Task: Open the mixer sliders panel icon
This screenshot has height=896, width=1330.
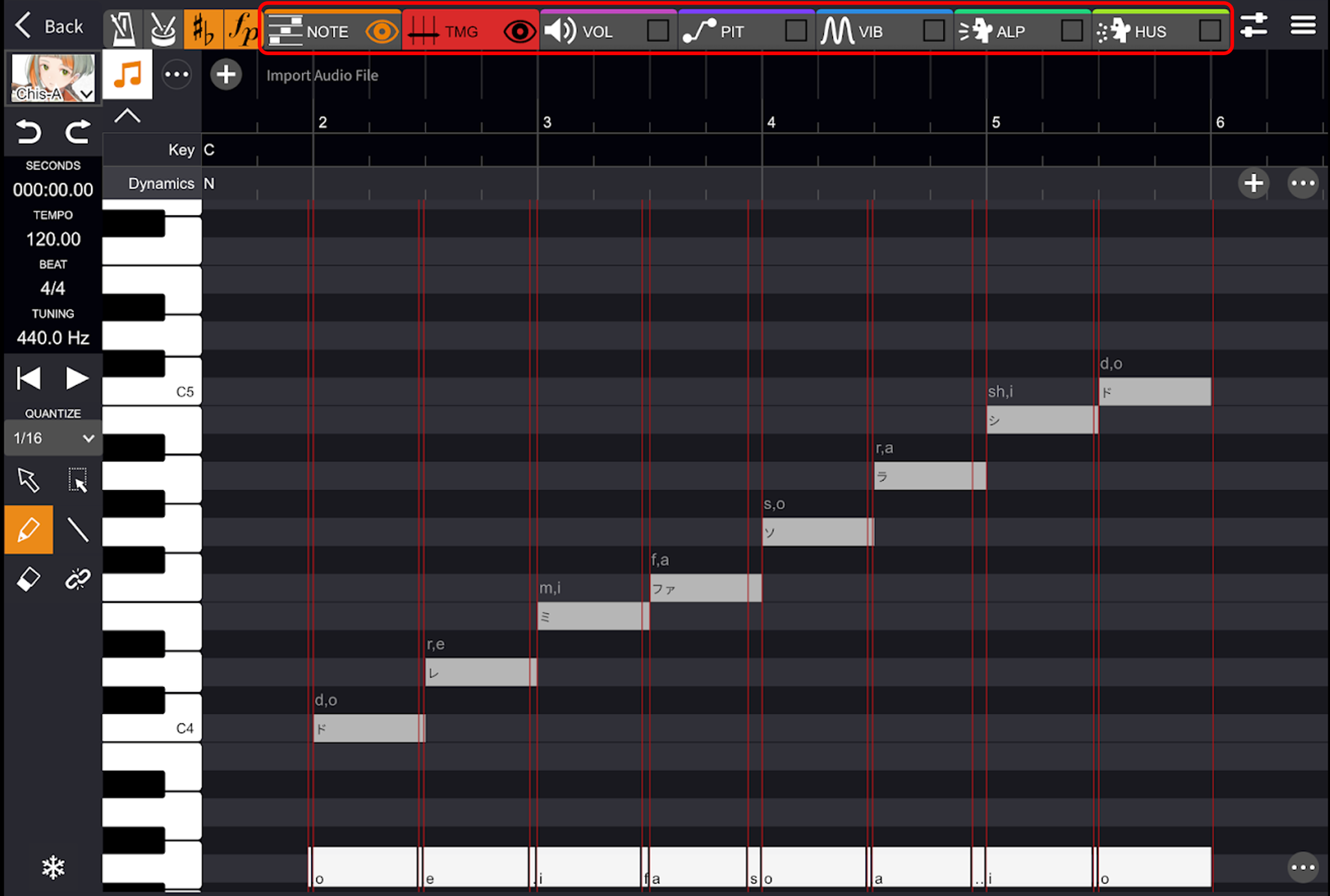Action: pyautogui.click(x=1253, y=26)
